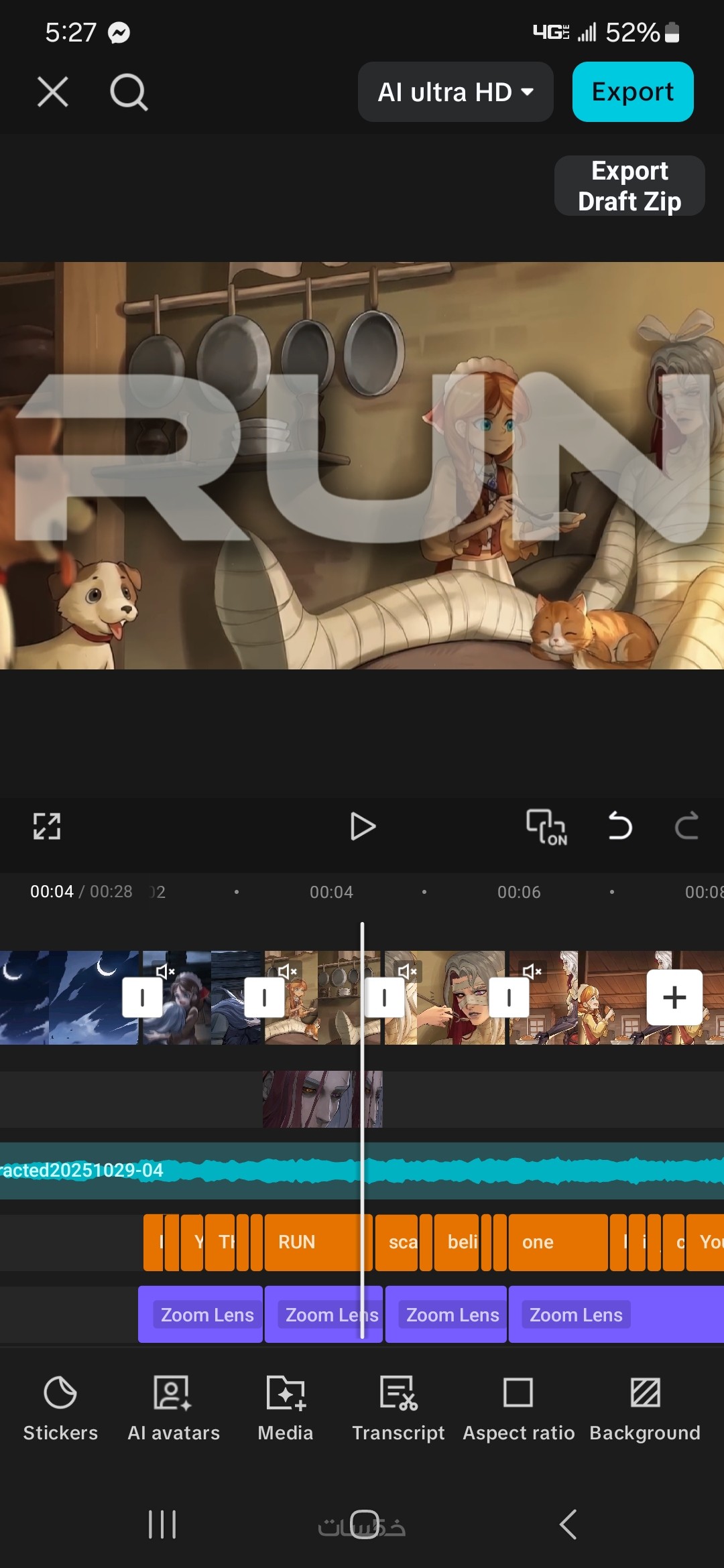The image size is (724, 1568).
Task: Select the first Zoom Lens effect clip
Action: coord(200,1315)
